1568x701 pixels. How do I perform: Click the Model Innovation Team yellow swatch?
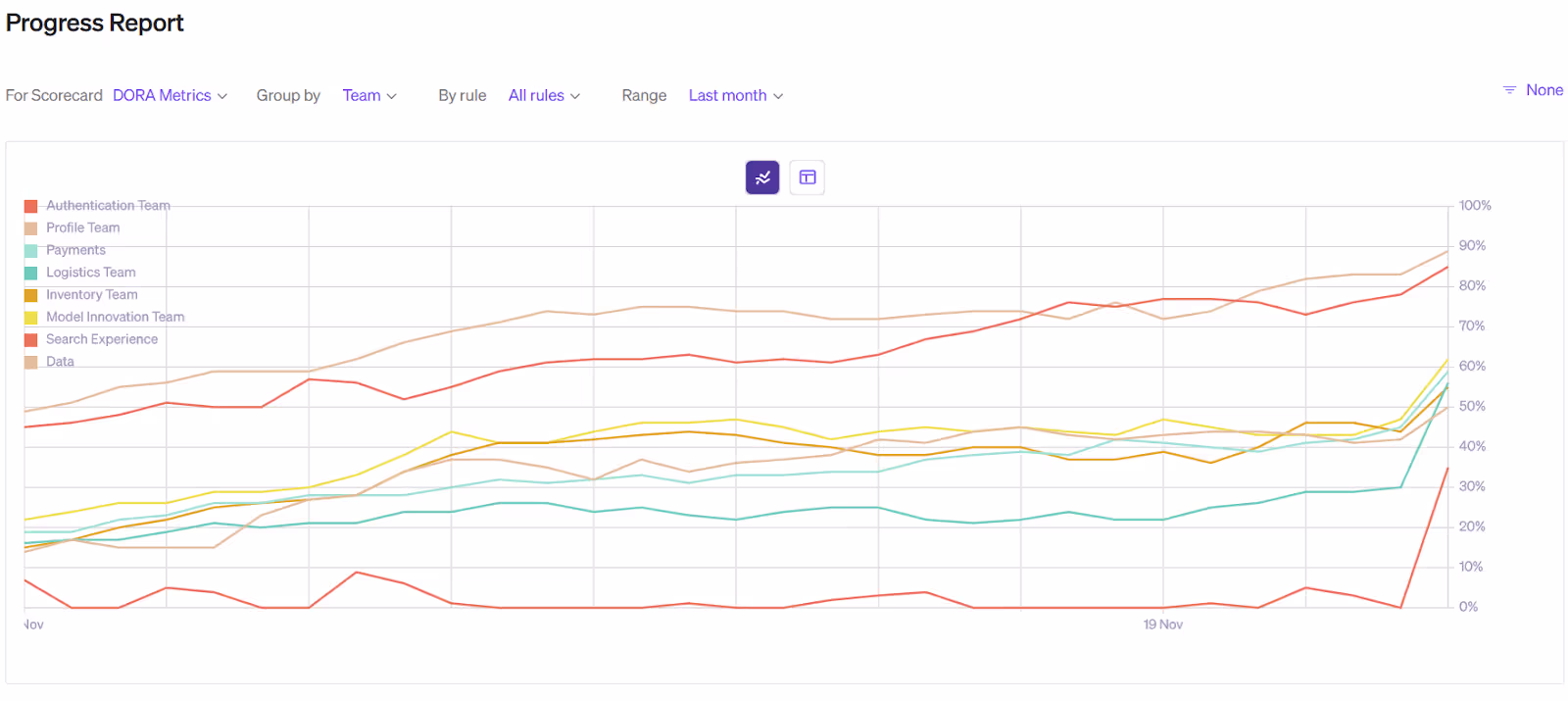31,318
